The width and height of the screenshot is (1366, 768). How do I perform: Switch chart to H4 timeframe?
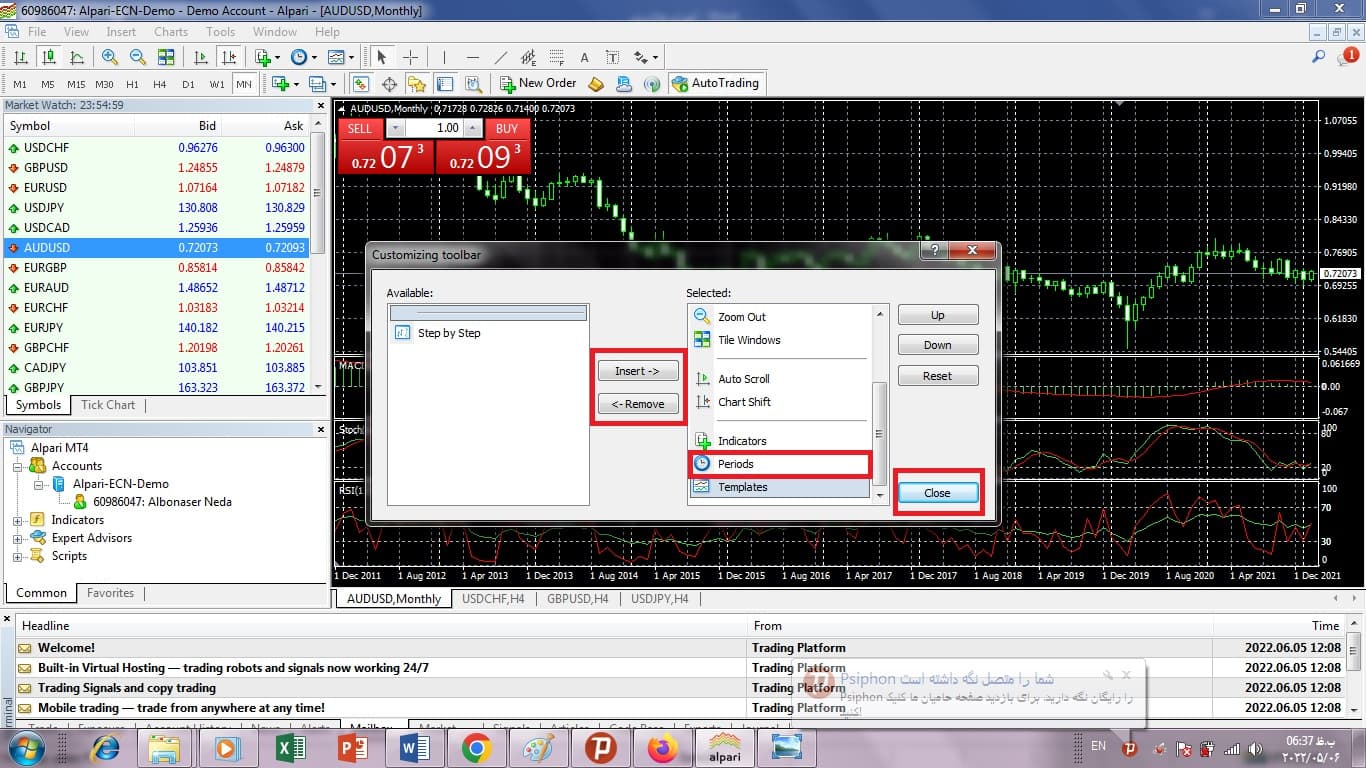(160, 84)
